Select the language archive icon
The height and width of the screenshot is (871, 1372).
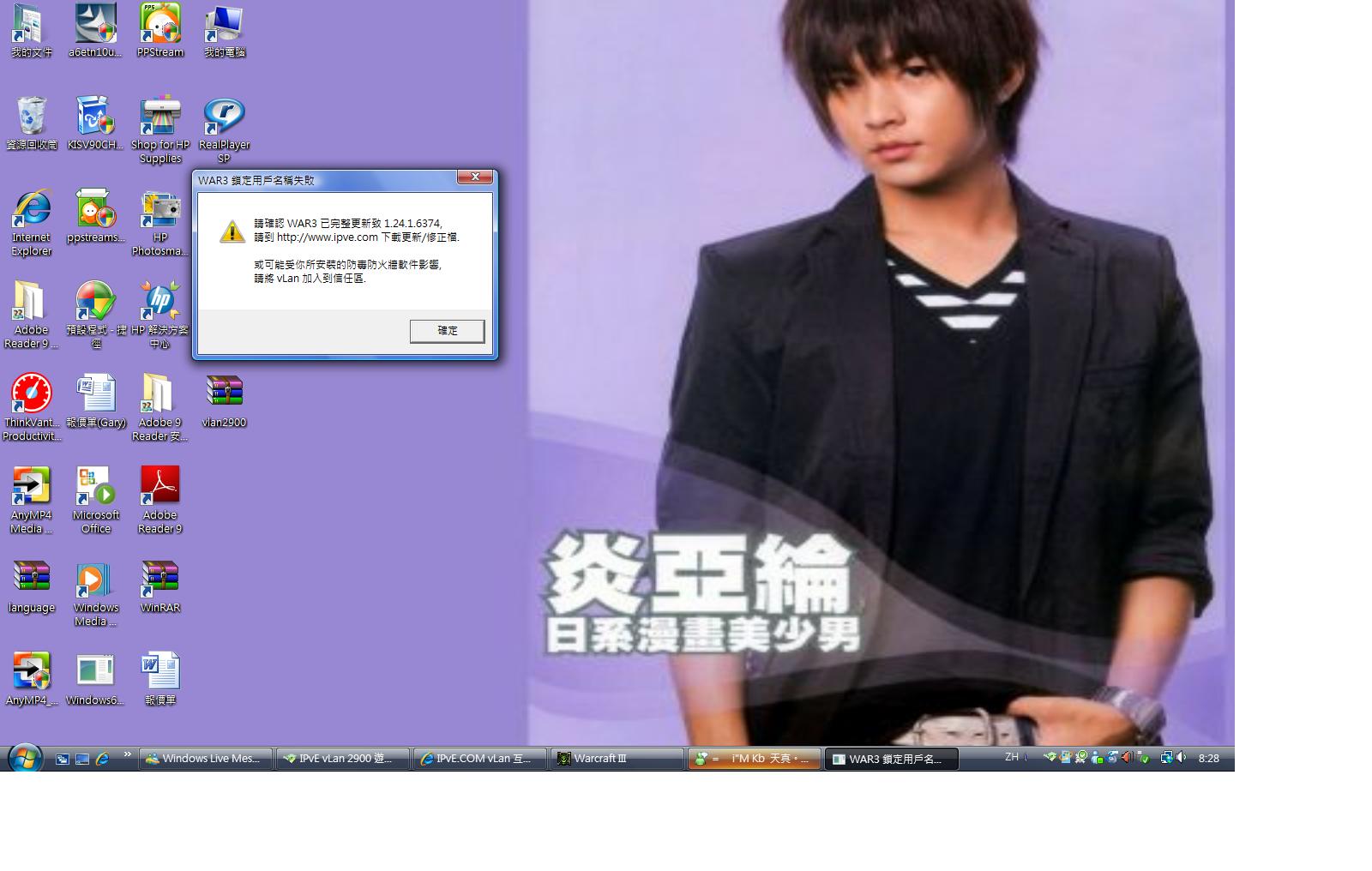(31, 588)
